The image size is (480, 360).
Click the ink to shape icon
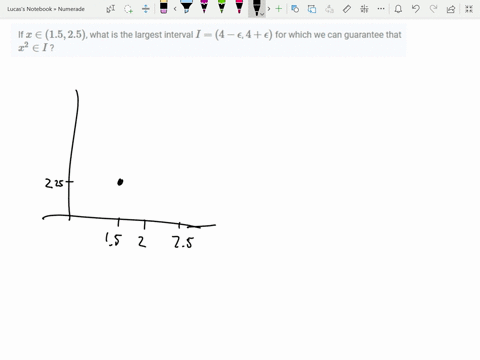tap(312, 9)
